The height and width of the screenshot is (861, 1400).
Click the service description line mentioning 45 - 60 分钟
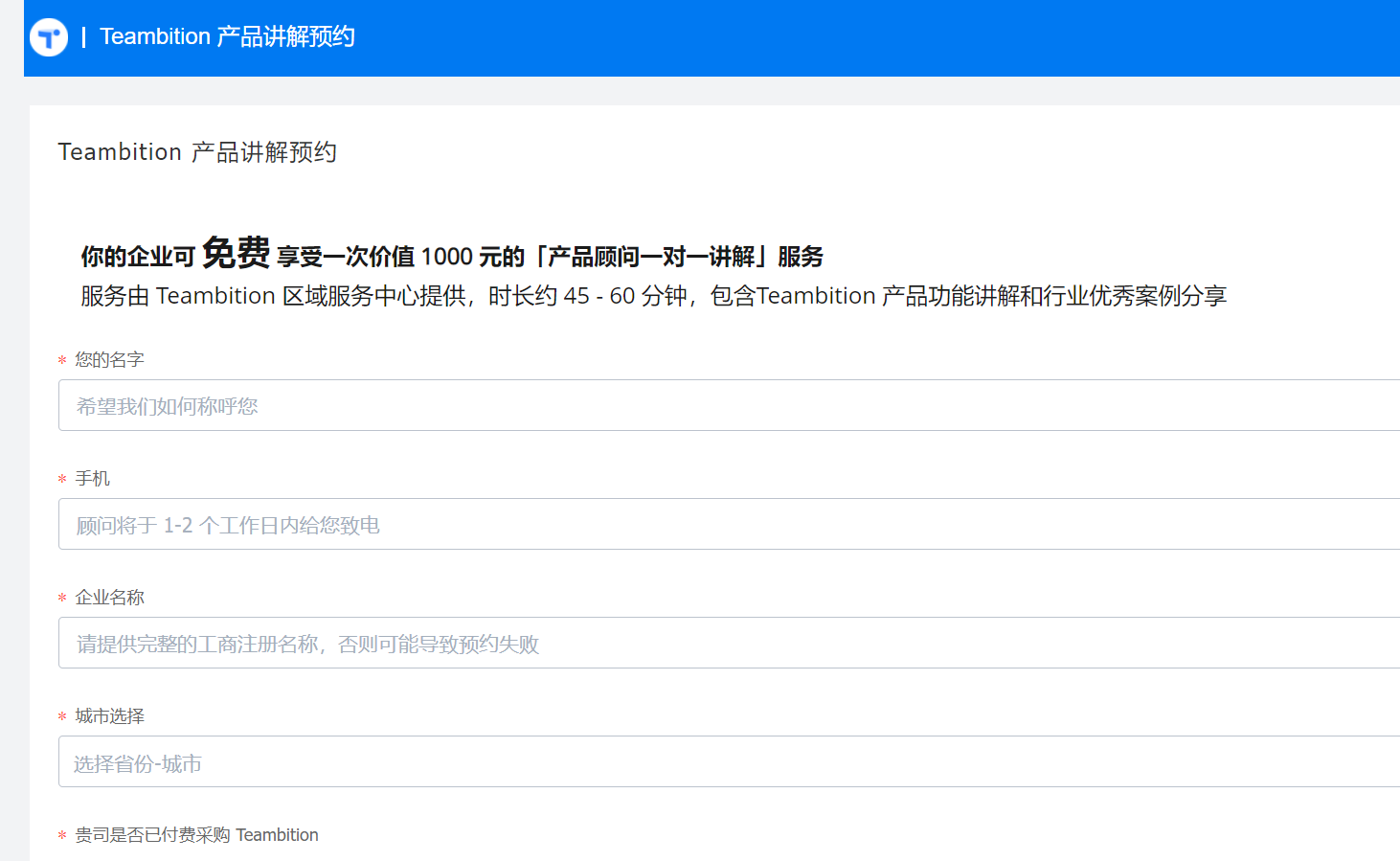click(653, 296)
